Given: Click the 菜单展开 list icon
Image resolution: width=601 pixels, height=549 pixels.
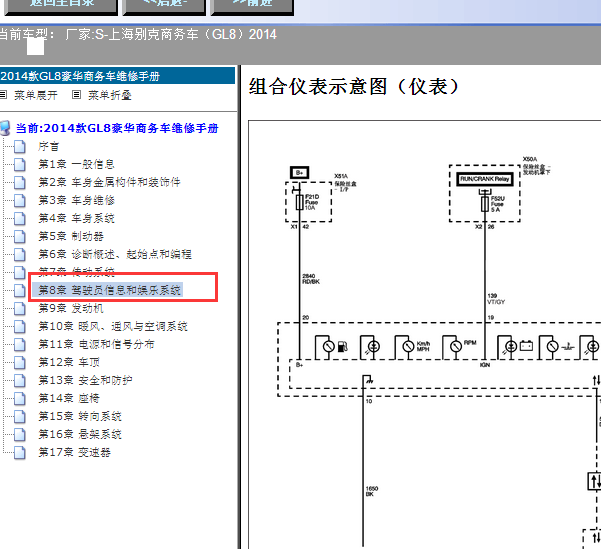Looking at the screenshot, I should tap(3, 95).
